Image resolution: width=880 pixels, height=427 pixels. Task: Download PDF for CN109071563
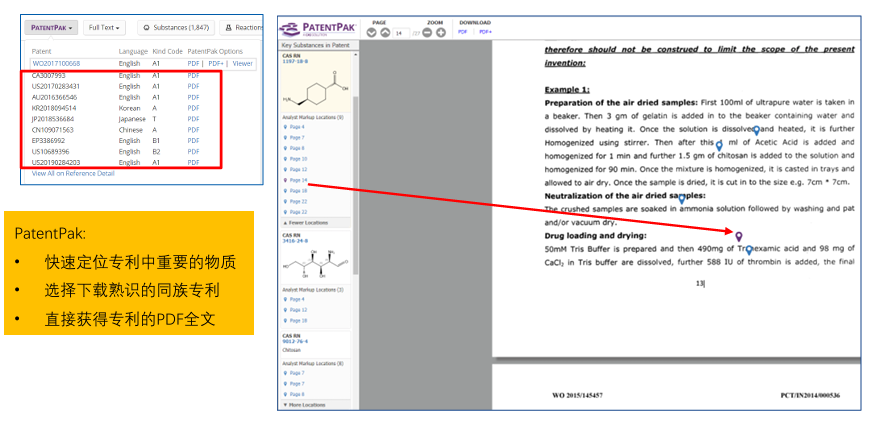(193, 130)
